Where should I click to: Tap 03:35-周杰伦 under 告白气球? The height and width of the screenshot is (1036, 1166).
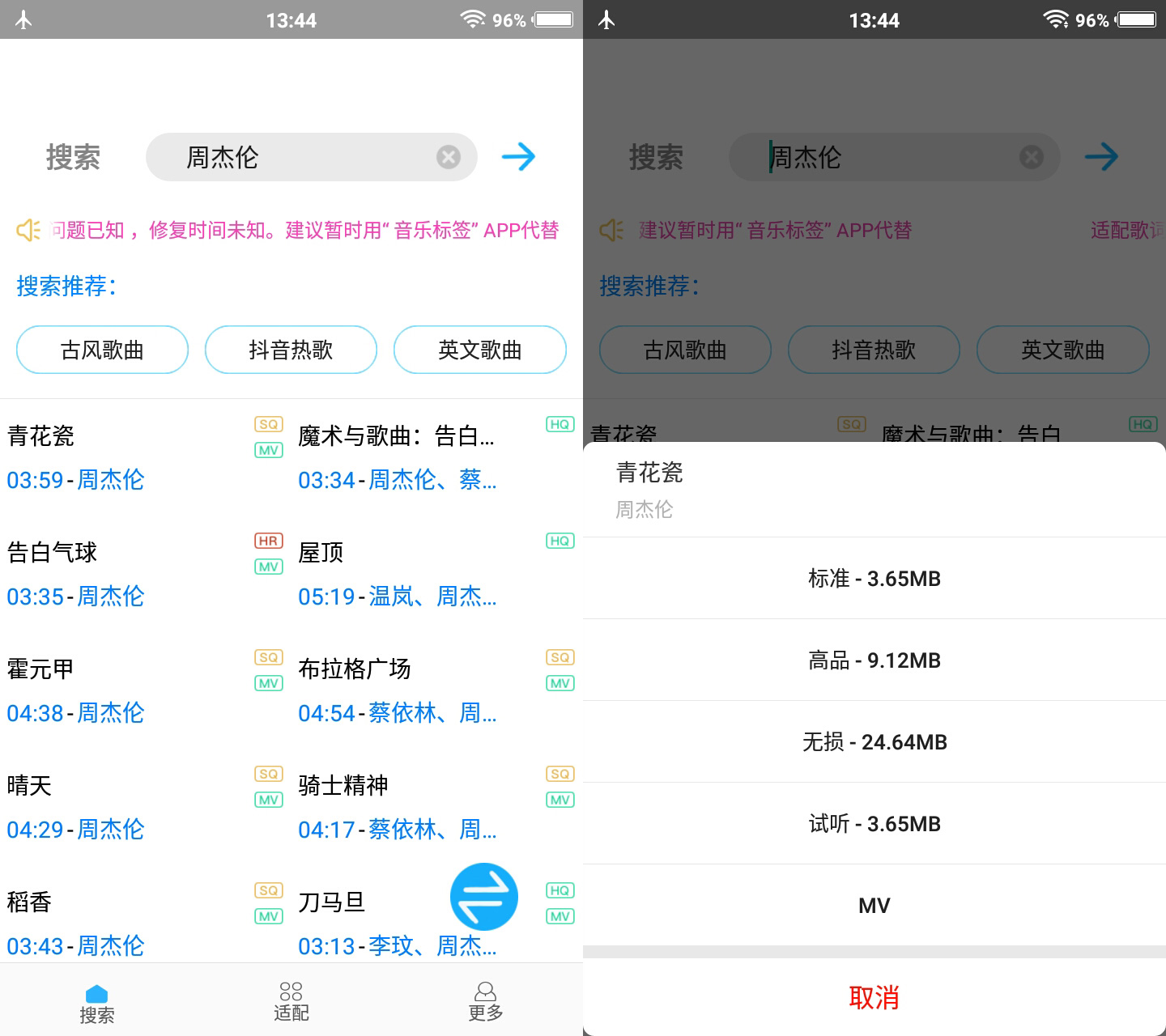click(75, 597)
